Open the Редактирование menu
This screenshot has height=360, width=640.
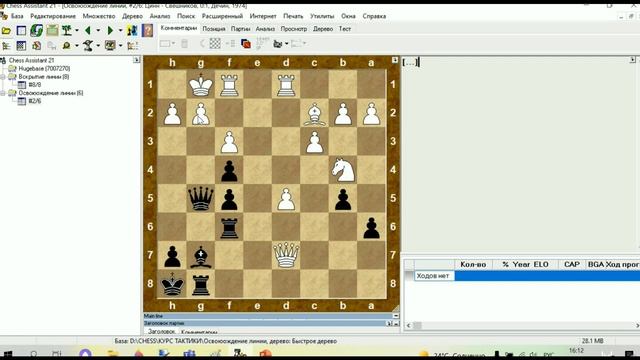pos(53,16)
